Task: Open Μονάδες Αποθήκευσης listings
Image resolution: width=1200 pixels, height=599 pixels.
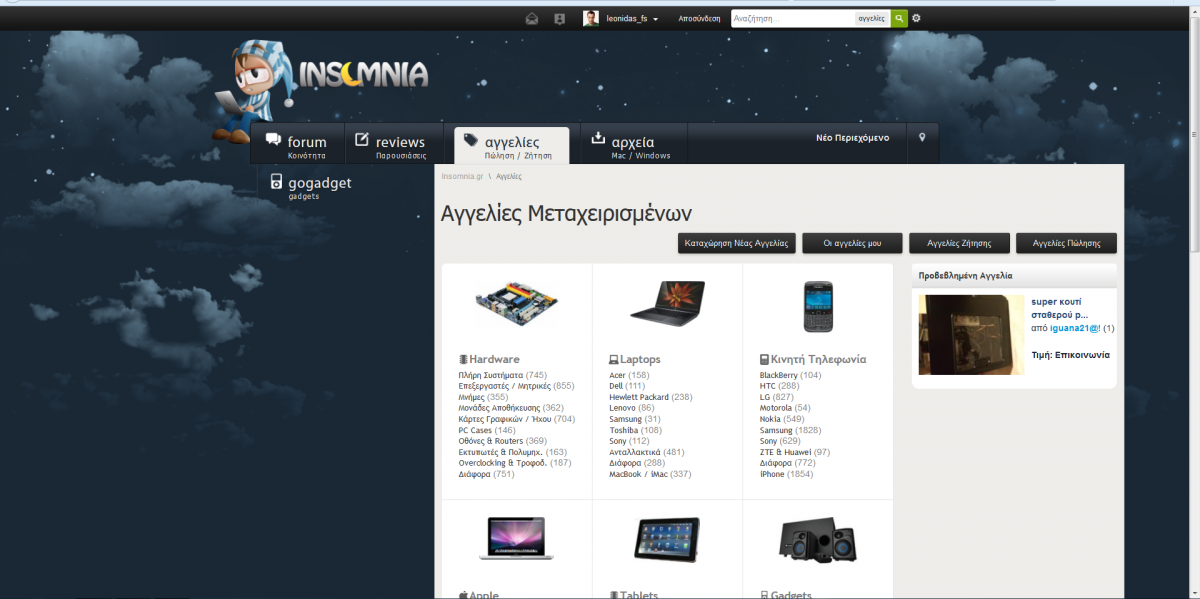Action: click(499, 408)
